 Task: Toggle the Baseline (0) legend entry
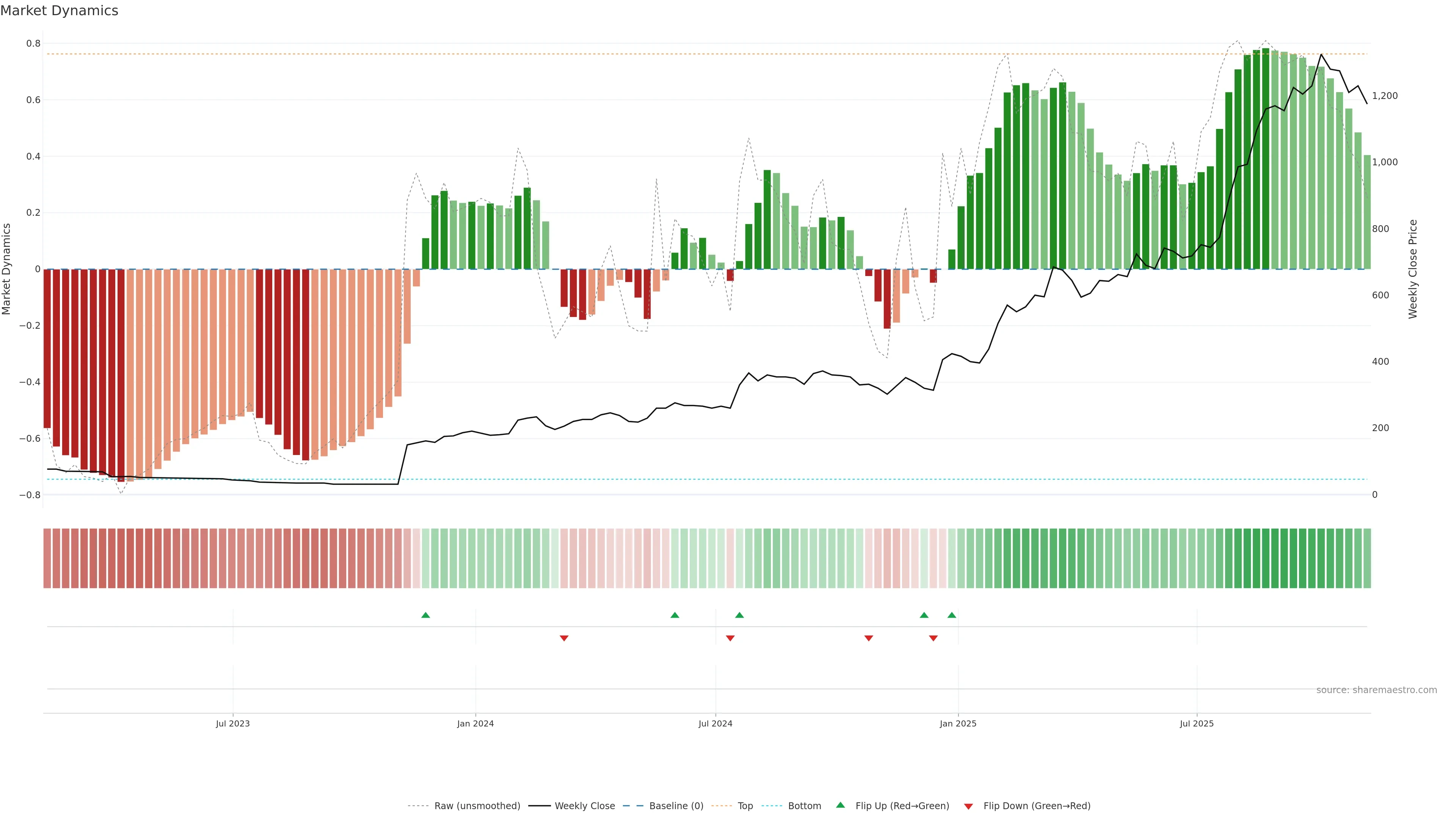pos(676,806)
